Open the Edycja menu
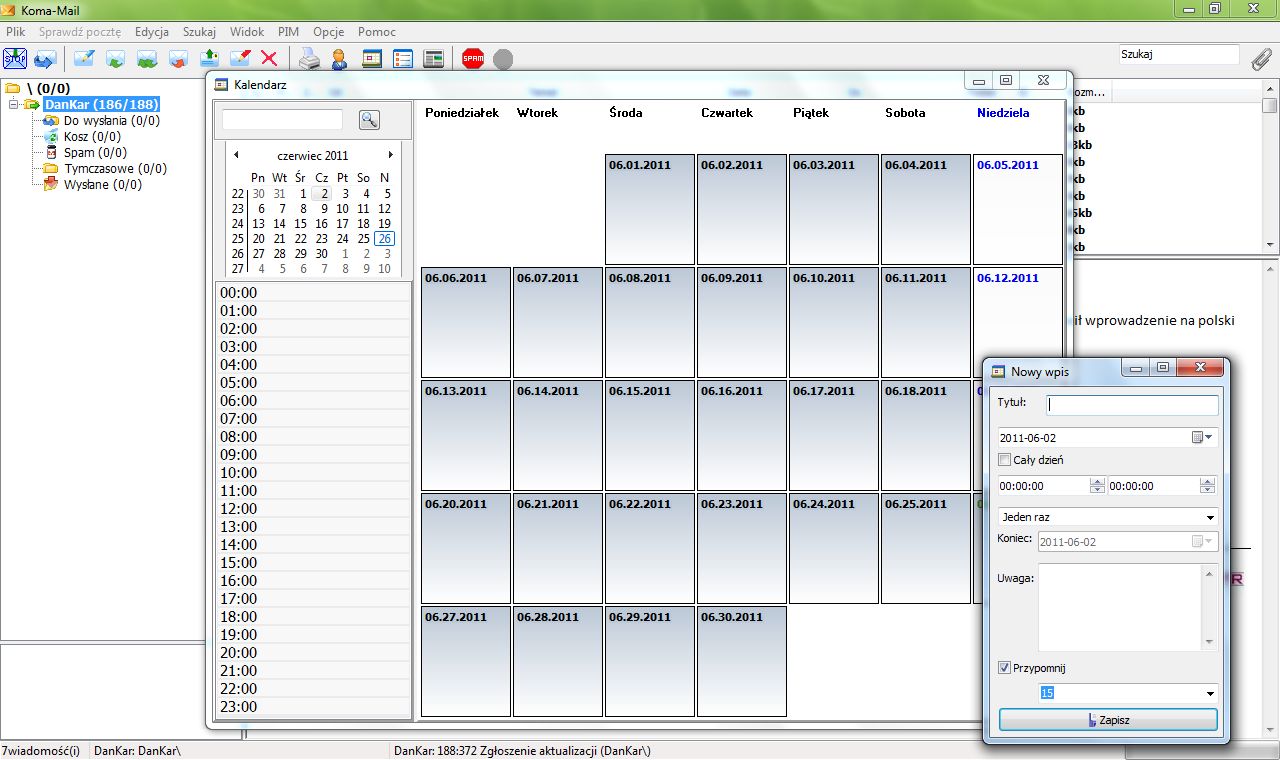 tap(152, 32)
